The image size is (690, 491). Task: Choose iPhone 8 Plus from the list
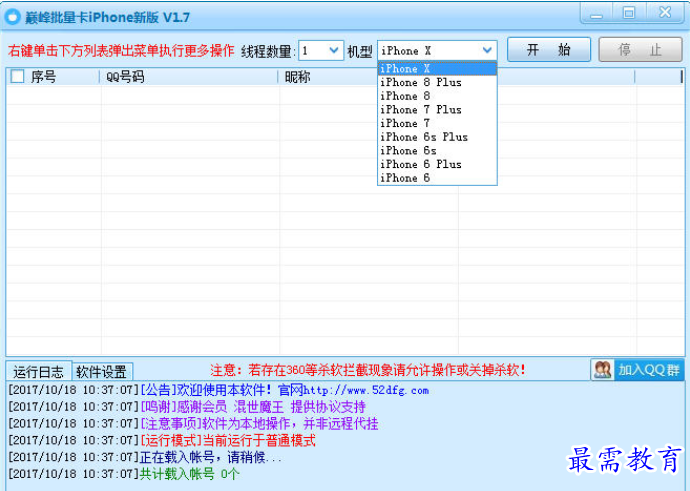pyautogui.click(x=437, y=82)
